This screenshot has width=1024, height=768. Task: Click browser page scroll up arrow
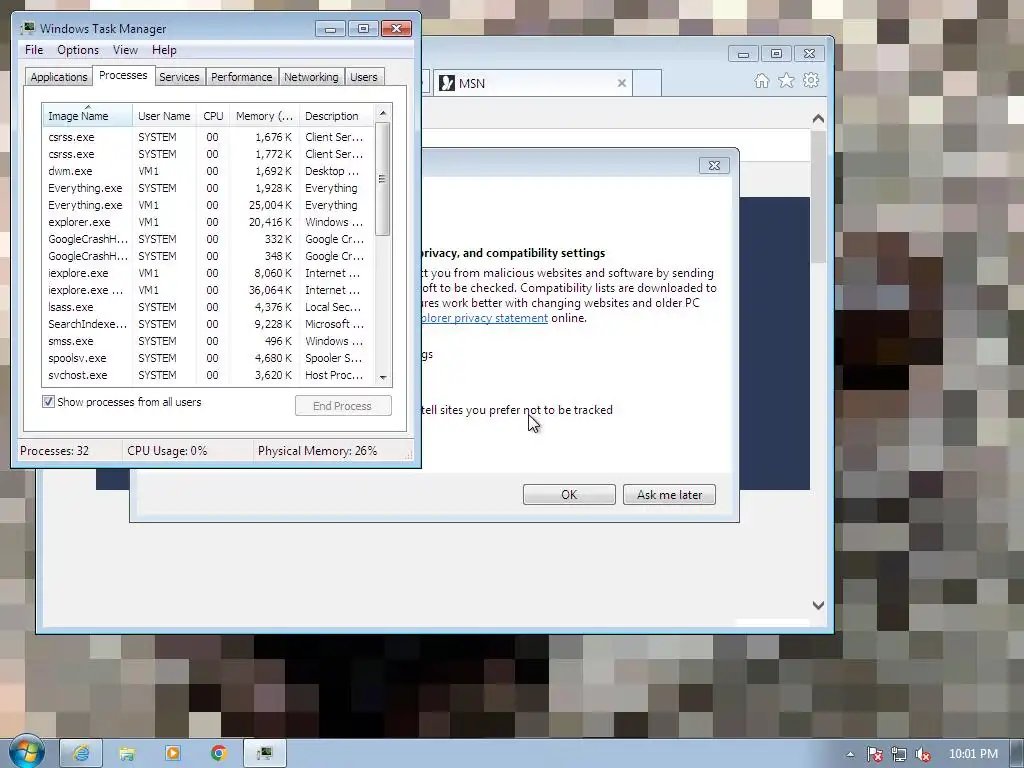pyautogui.click(x=818, y=119)
